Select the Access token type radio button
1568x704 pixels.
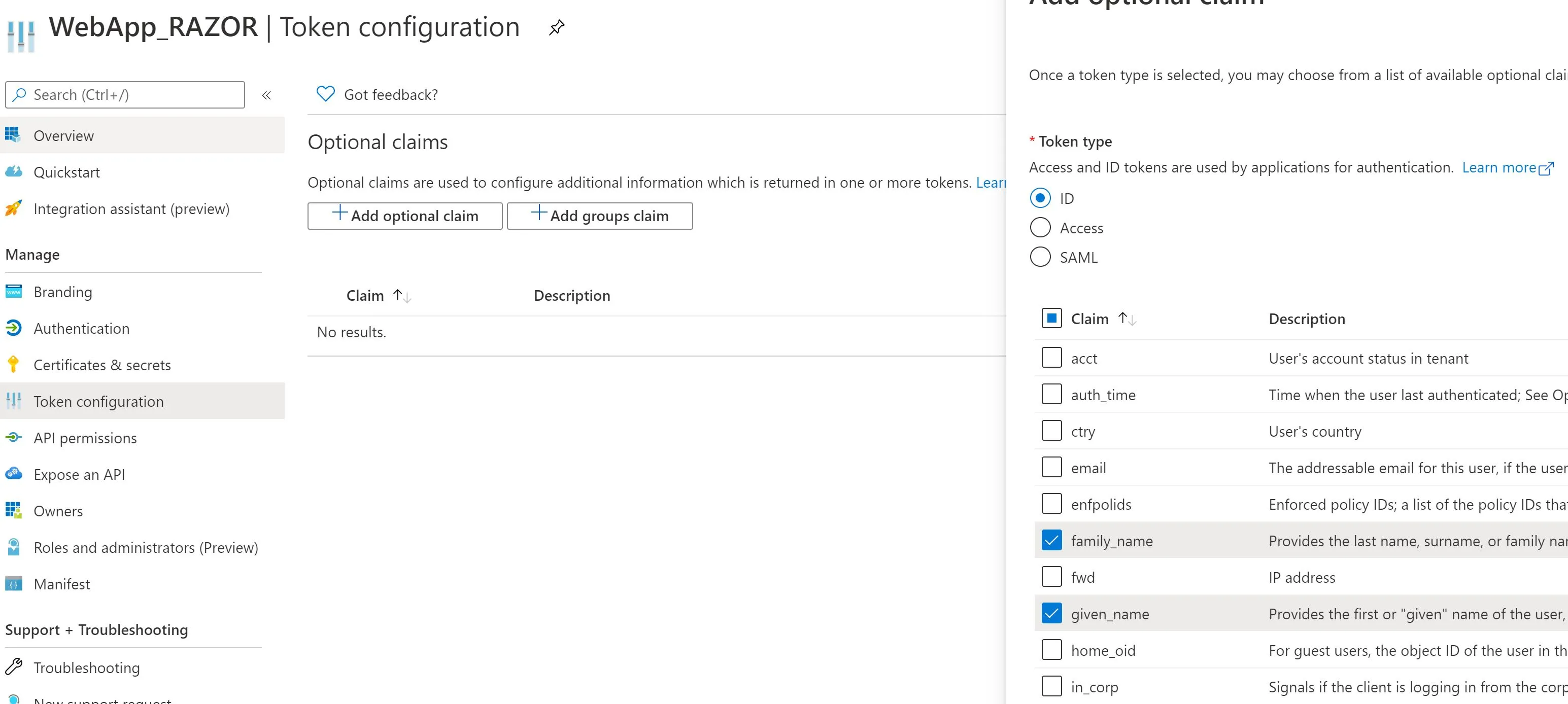click(x=1040, y=228)
